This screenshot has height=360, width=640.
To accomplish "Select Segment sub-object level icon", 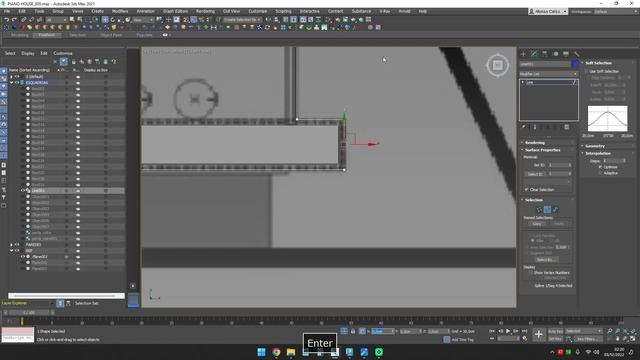I will coord(547,209).
